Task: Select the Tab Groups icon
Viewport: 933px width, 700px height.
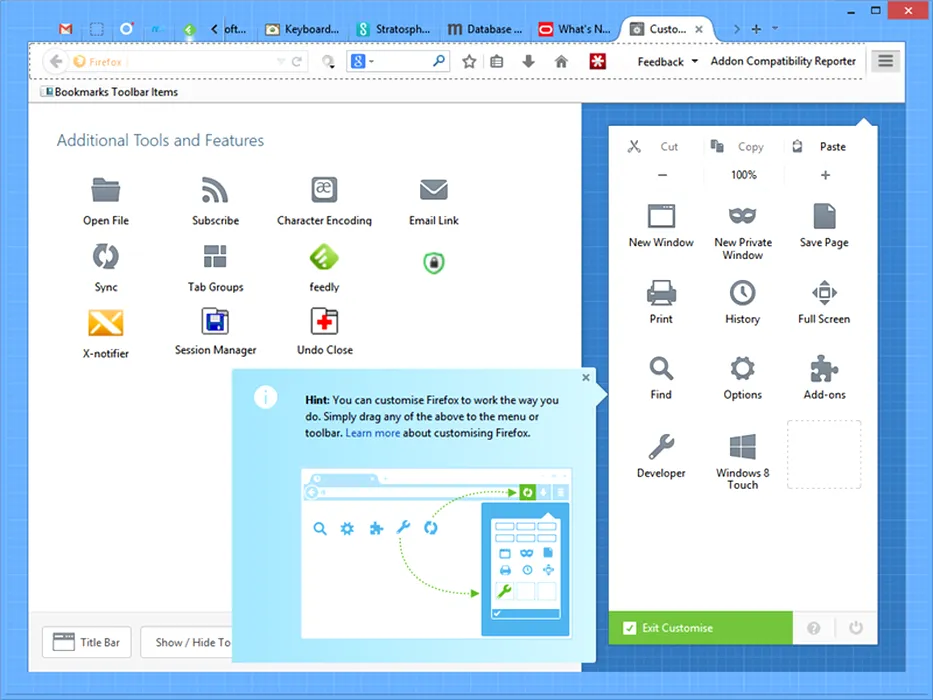Action: tap(215, 257)
